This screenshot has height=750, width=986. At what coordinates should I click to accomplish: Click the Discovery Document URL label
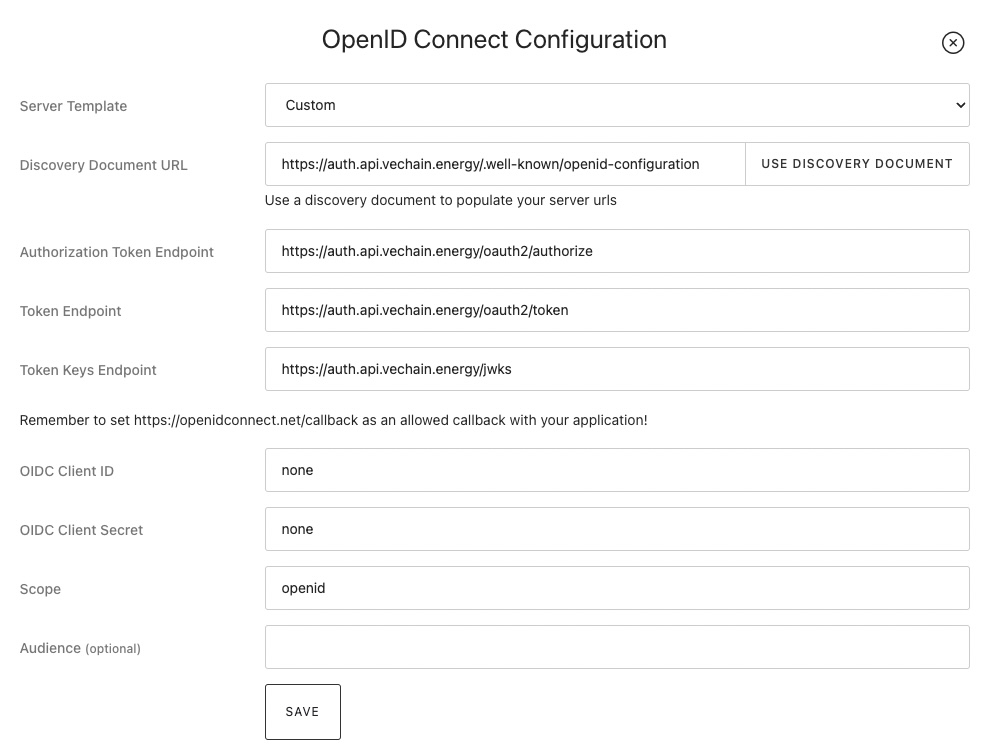point(103,165)
